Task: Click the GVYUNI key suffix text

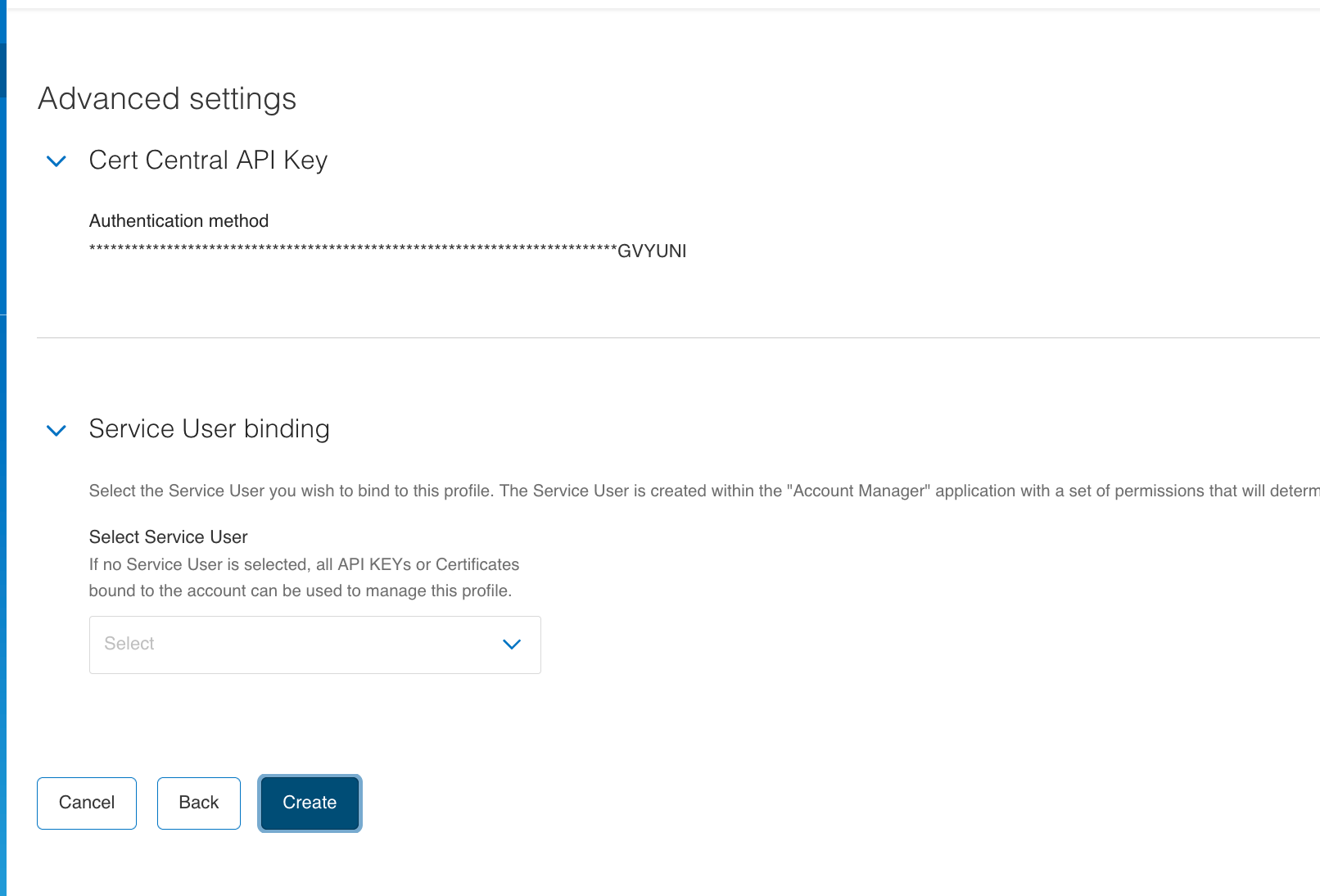Action: coord(652,251)
